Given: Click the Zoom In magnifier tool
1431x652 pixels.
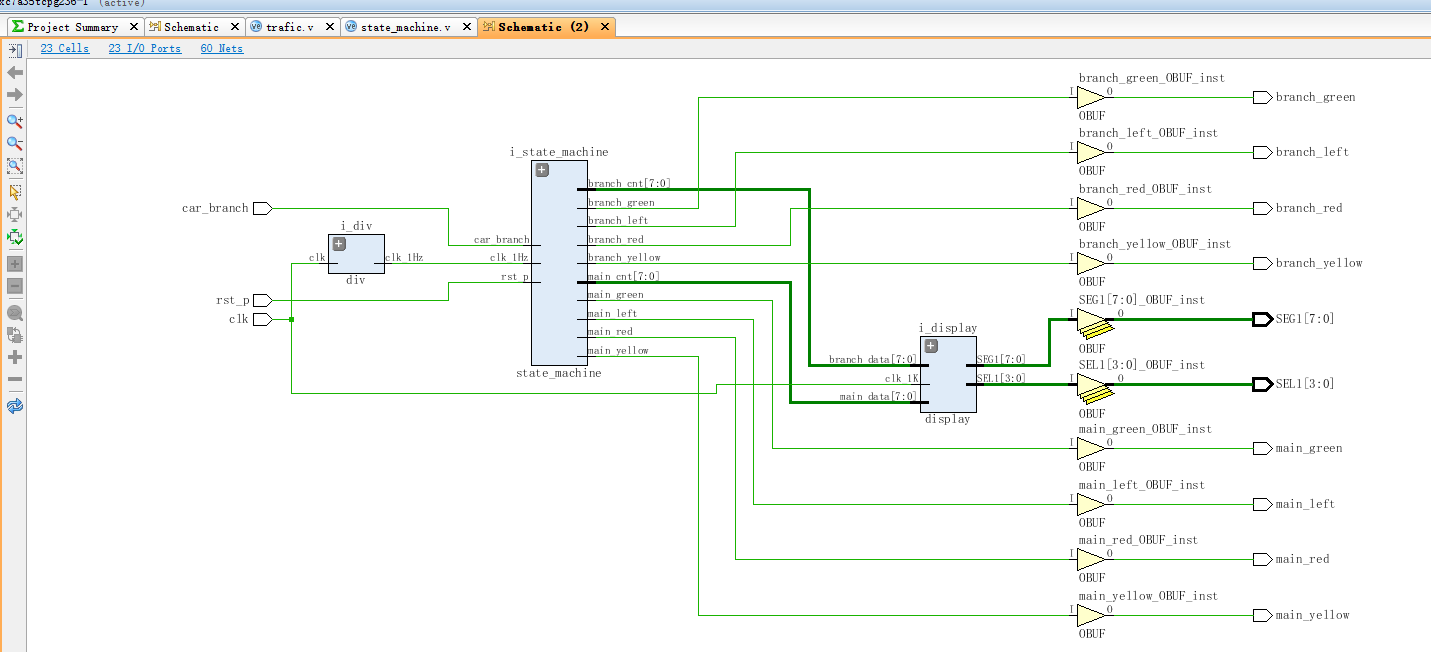Looking at the screenshot, I should (x=15, y=121).
